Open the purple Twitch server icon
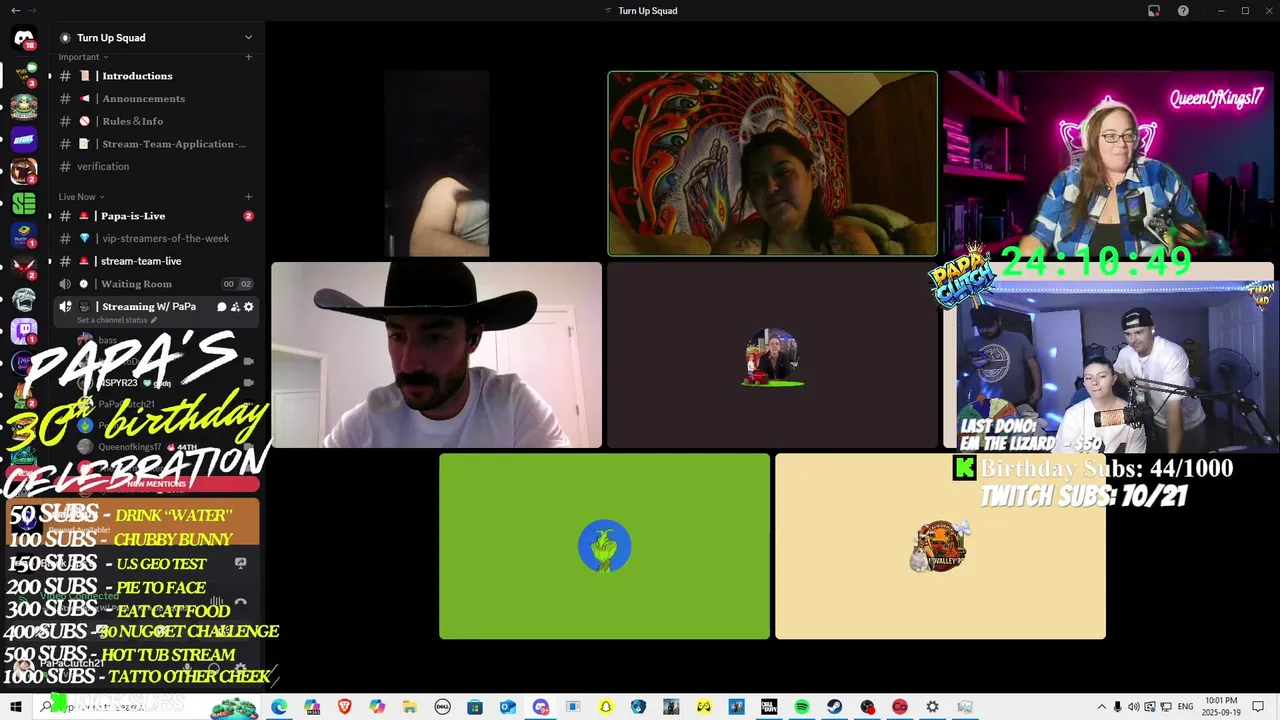 tap(24, 329)
